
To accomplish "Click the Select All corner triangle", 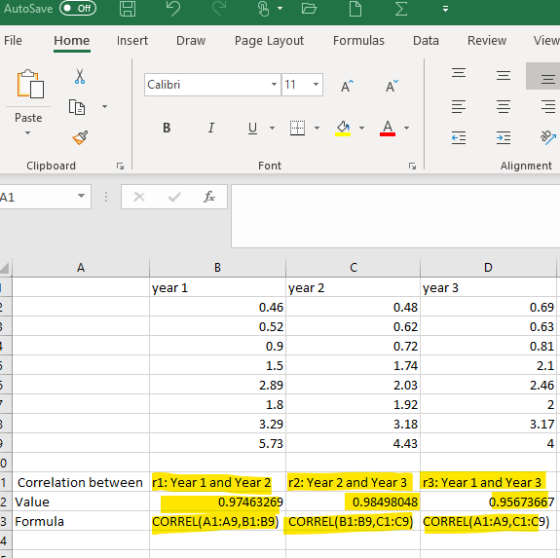I will tap(5, 268).
